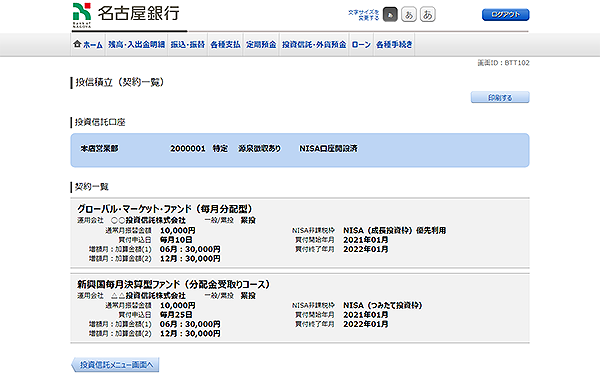Select the small font size button
Screen dimensions: 600x391
click(390, 15)
